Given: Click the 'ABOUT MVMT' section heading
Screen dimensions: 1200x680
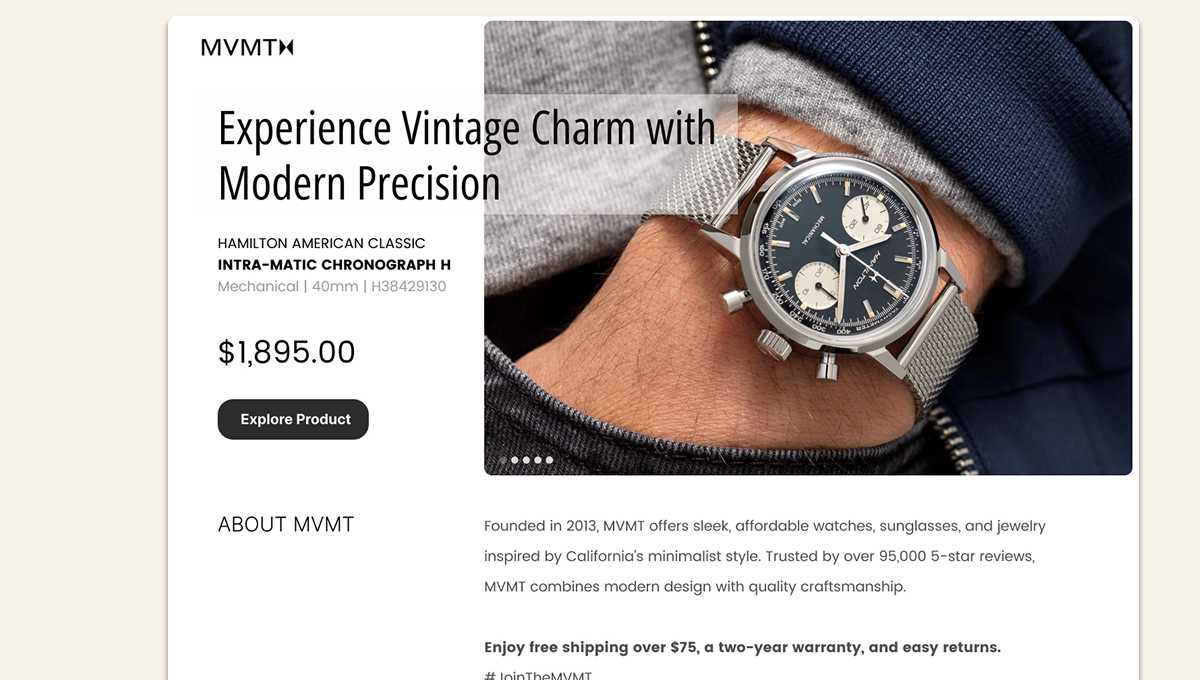Looking at the screenshot, I should pyautogui.click(x=285, y=525).
